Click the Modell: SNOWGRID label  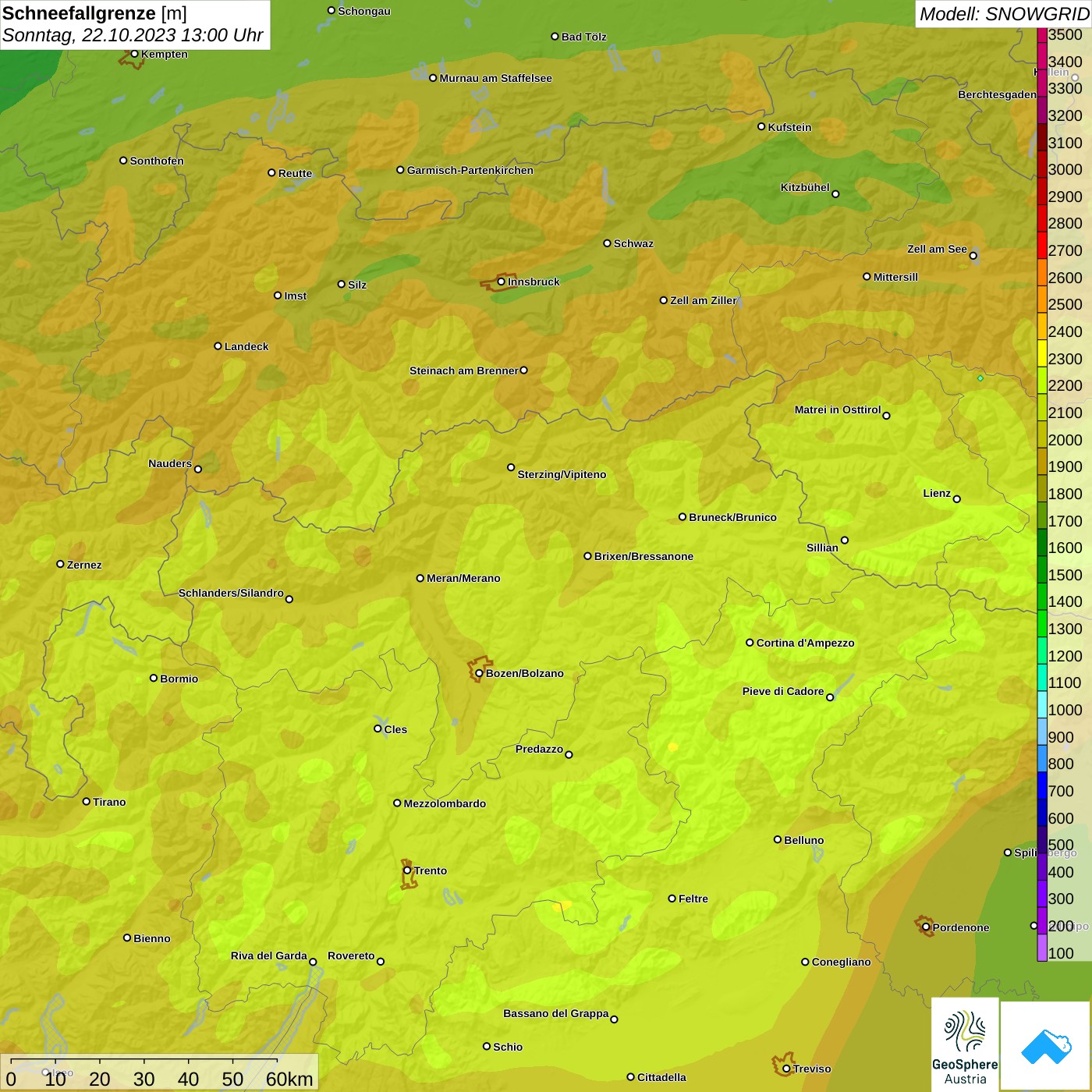click(x=1004, y=14)
